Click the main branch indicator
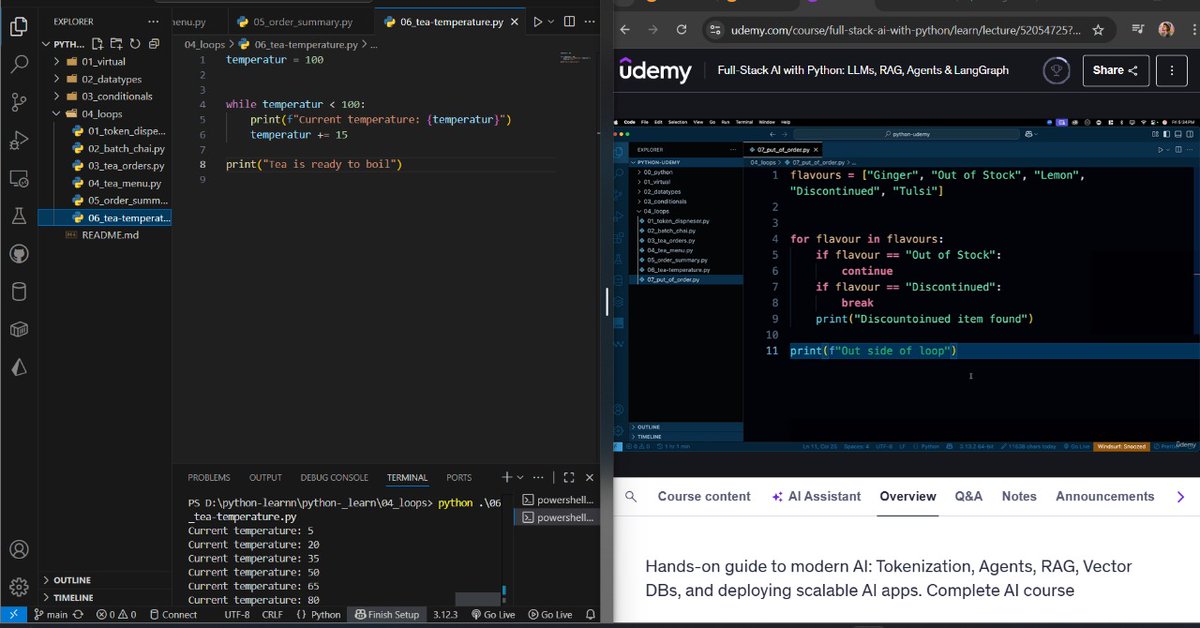This screenshot has width=1200, height=628. tap(50, 614)
